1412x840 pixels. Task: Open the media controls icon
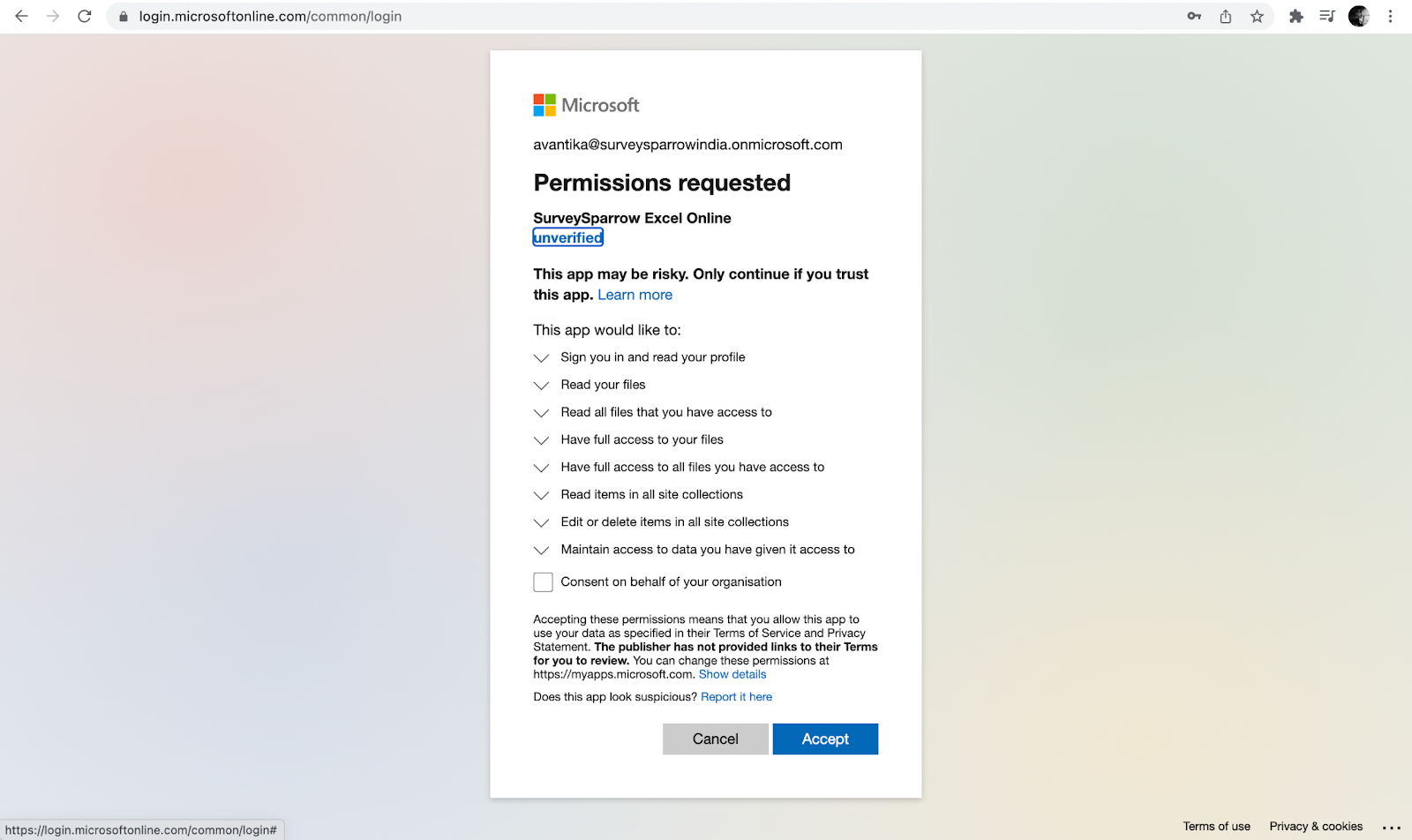[x=1326, y=16]
